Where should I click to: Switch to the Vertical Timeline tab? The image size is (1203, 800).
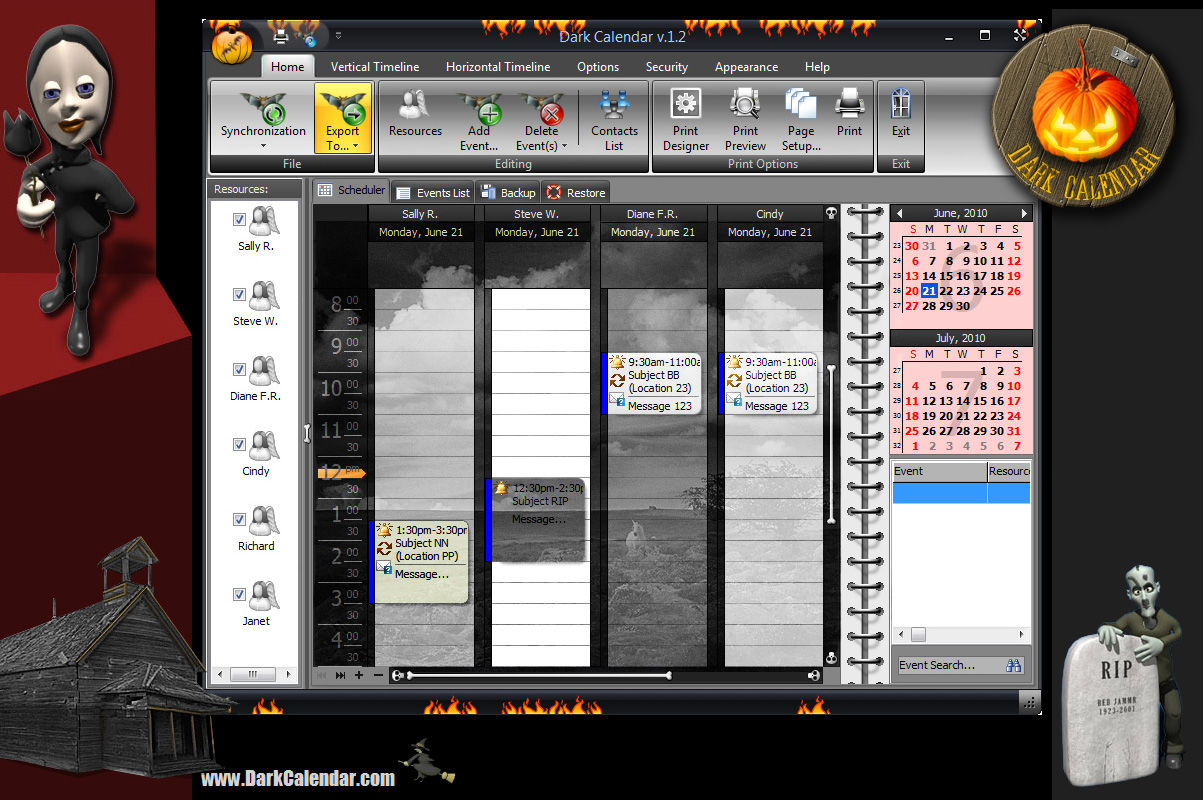[x=375, y=67]
